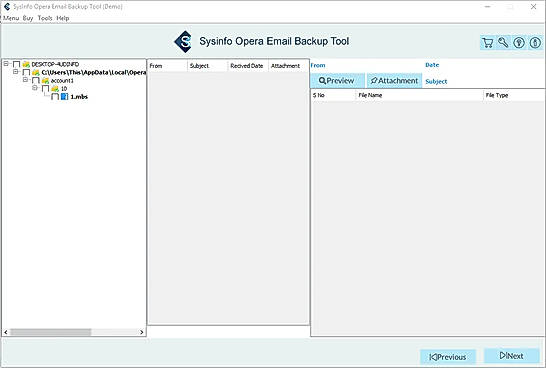Click the File Name column header
This screenshot has height=368, width=546.
[x=420, y=95]
